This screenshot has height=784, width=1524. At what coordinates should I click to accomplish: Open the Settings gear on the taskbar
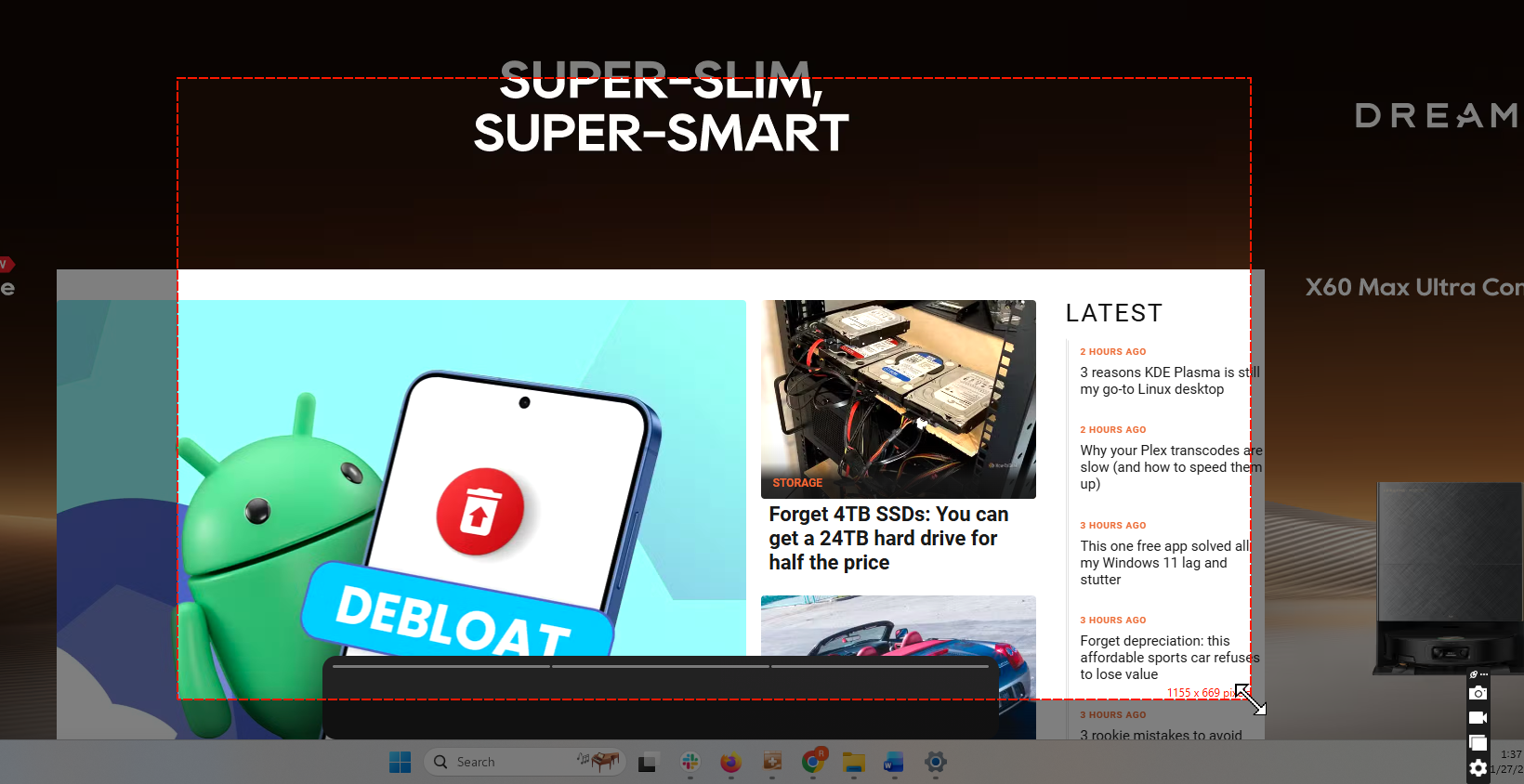pyautogui.click(x=936, y=763)
